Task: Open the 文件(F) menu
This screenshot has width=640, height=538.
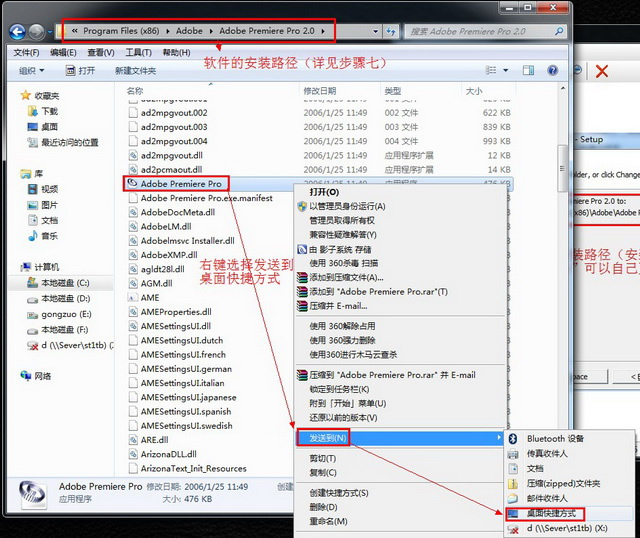Action: click(x=26, y=53)
